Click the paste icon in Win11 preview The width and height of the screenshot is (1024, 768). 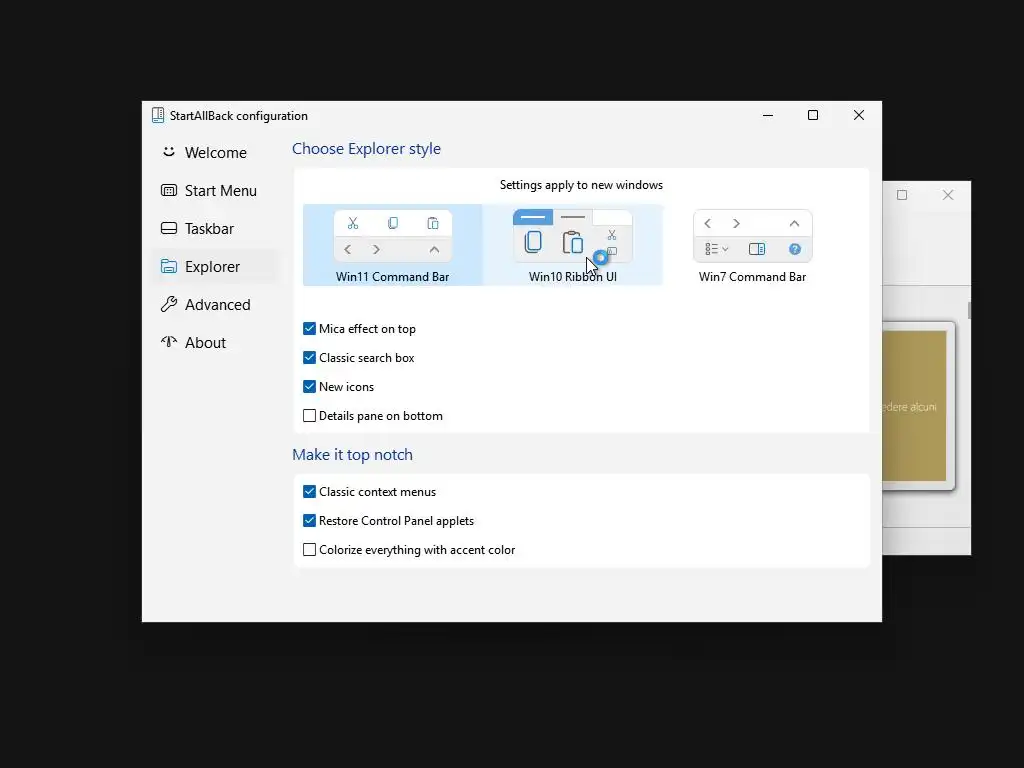point(433,223)
